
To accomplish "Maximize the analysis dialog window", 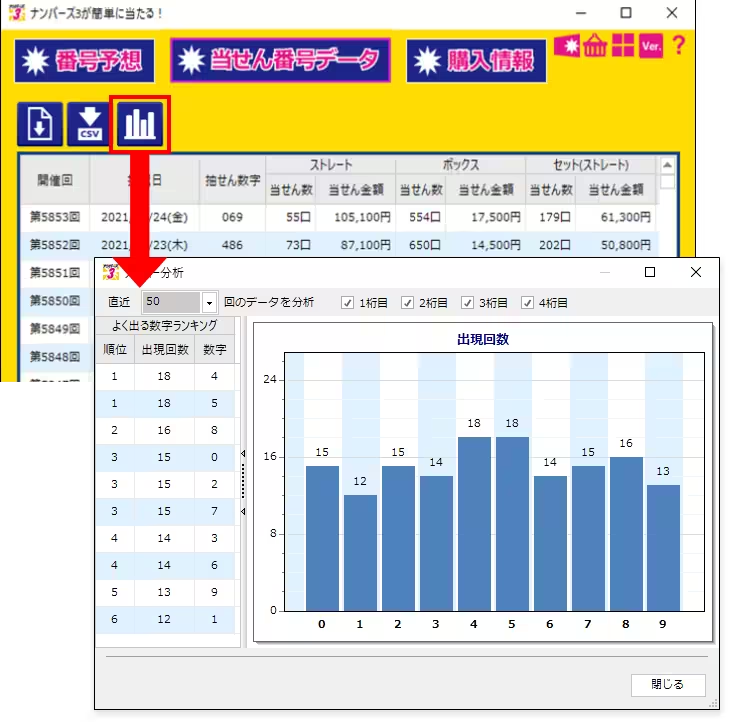I will coord(650,272).
